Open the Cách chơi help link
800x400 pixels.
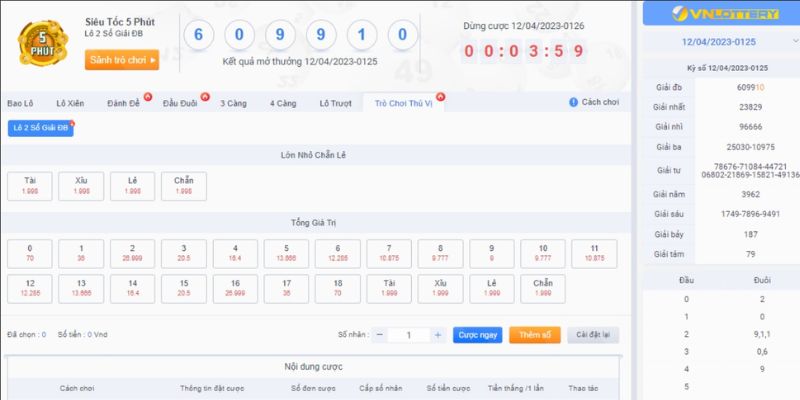tap(600, 102)
